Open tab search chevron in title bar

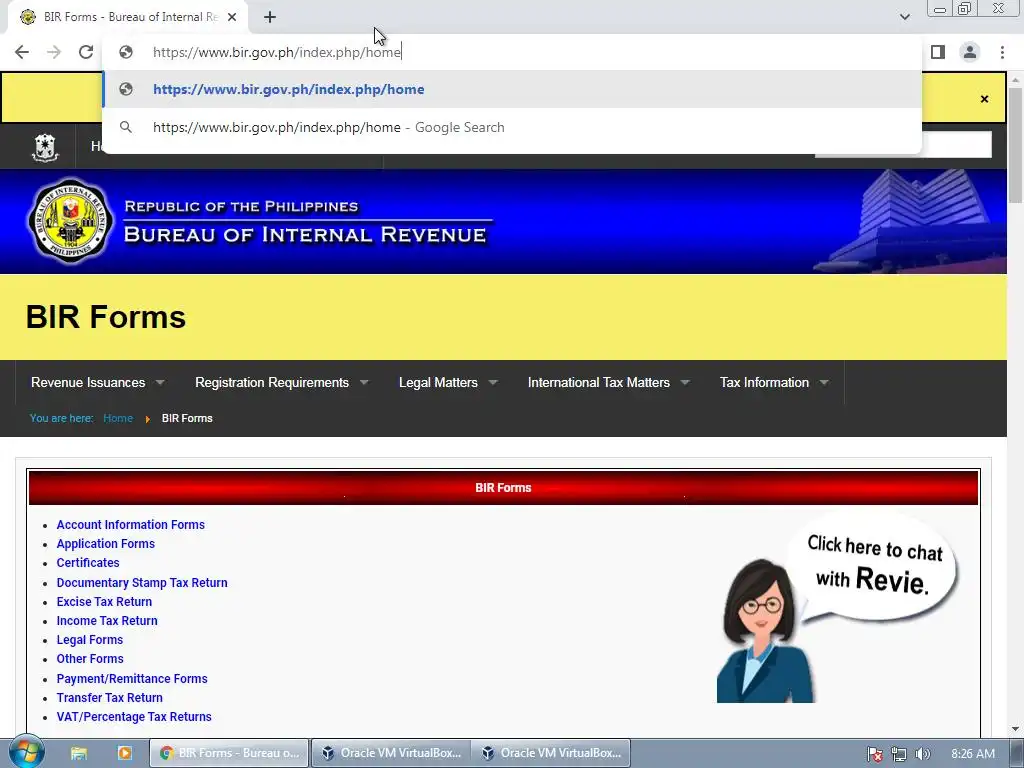[x=904, y=17]
